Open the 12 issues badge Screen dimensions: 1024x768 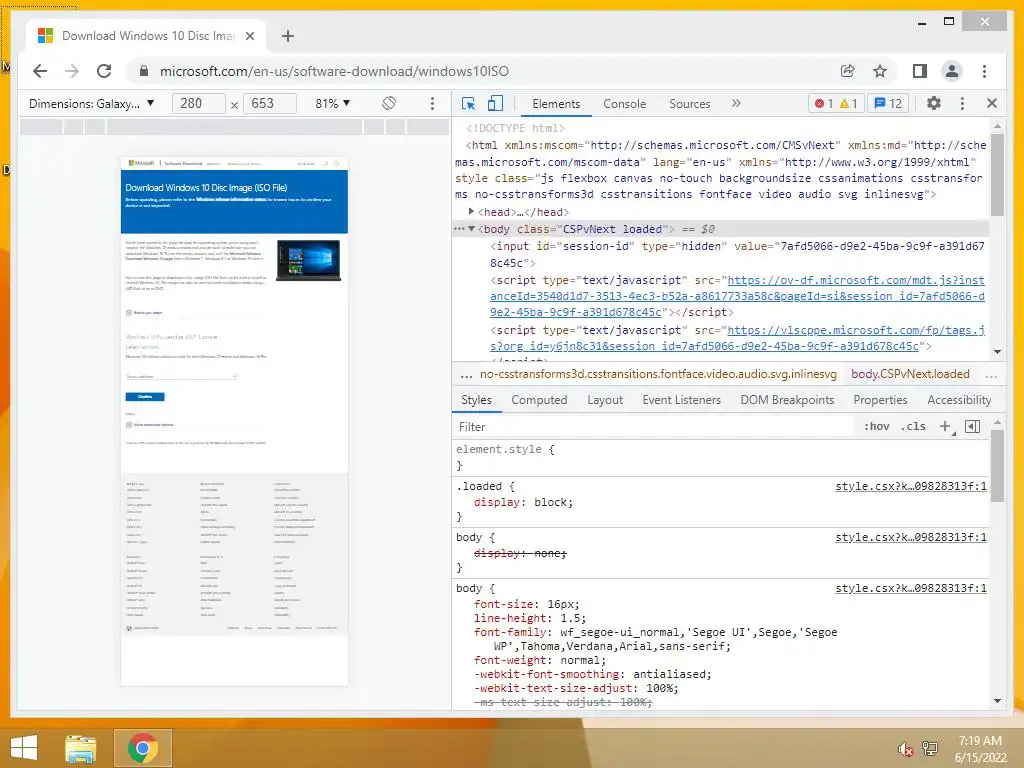tap(888, 103)
